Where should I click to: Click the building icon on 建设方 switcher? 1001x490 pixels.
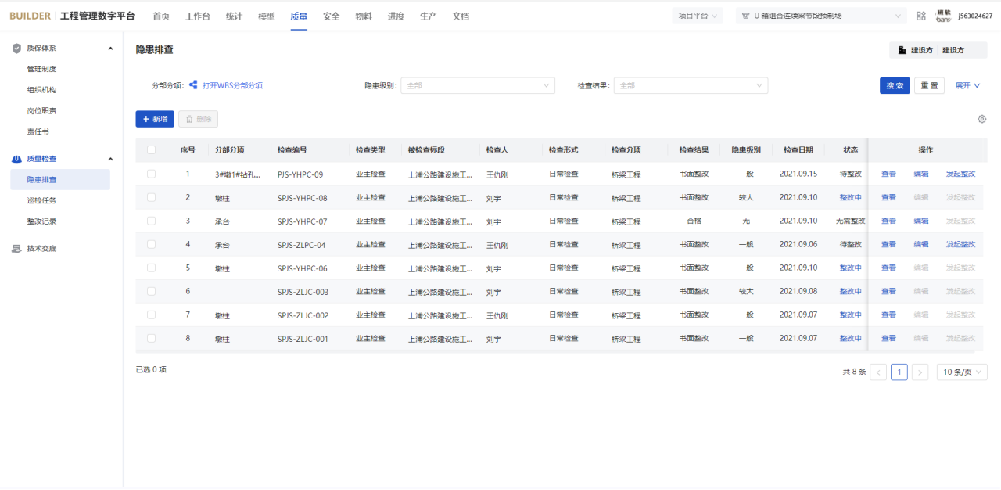click(902, 50)
